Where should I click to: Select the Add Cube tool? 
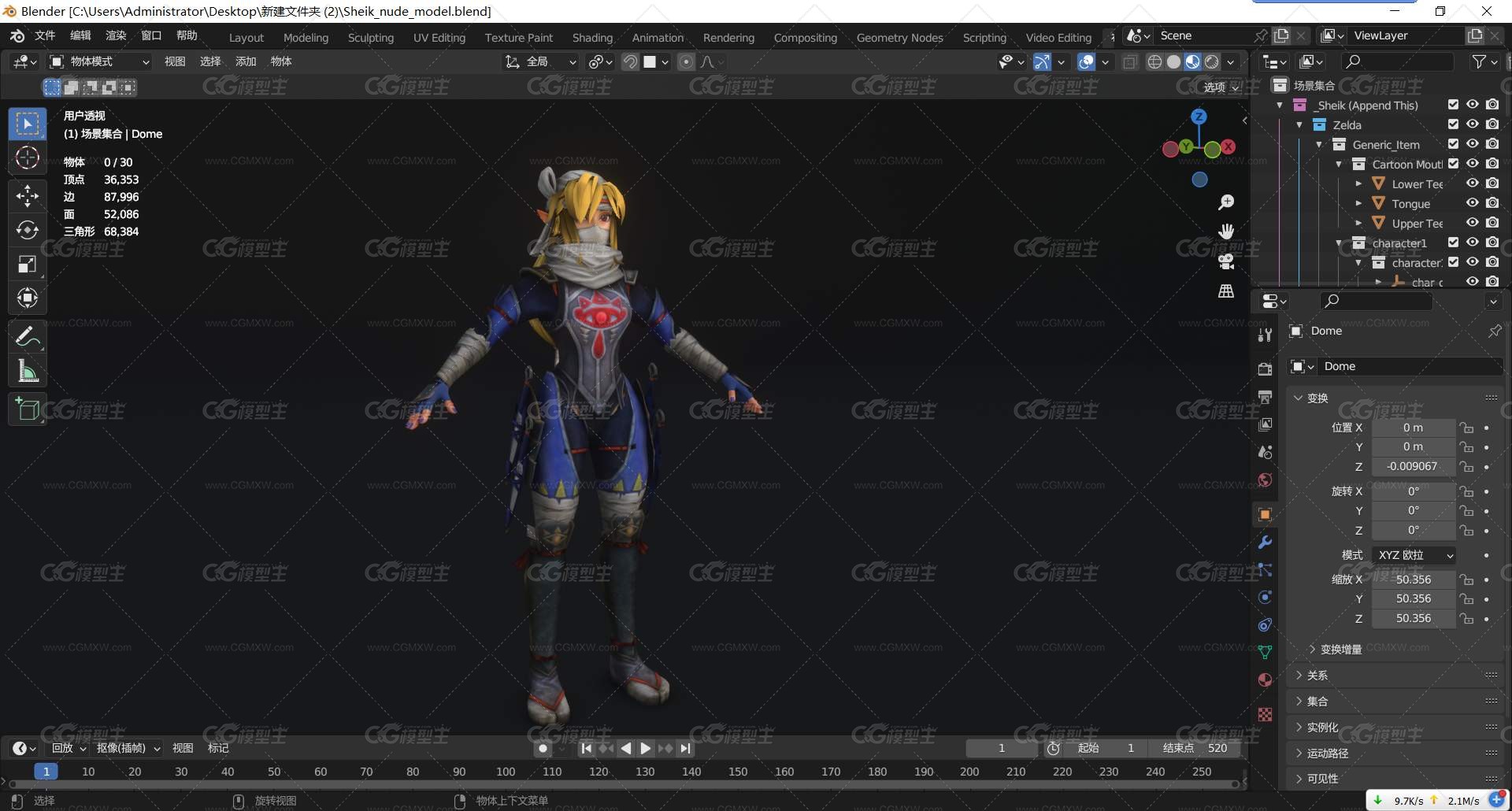click(x=28, y=409)
